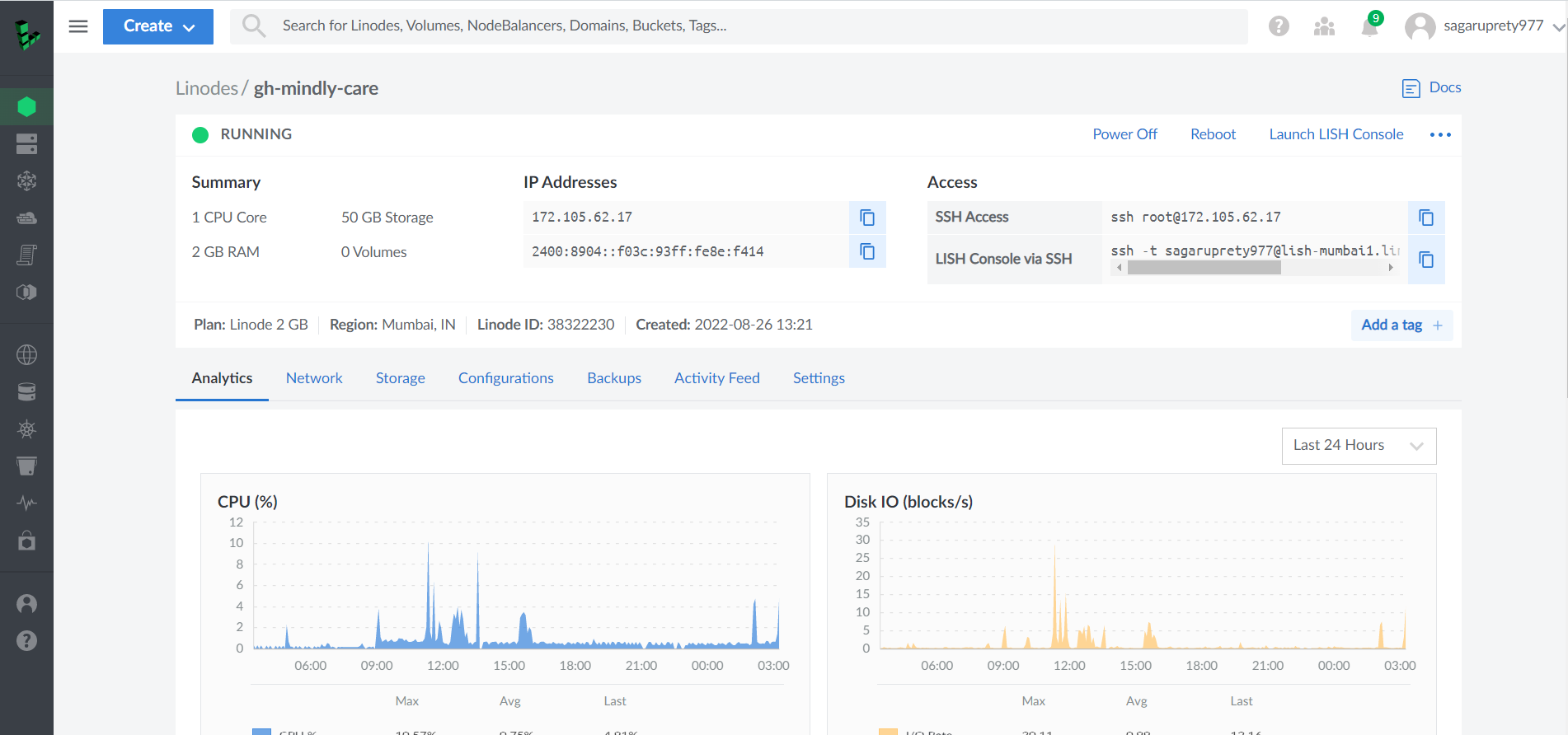Open Marketplace bag icon in the sidebar
Screen dimensions: 1568x735
[26, 541]
